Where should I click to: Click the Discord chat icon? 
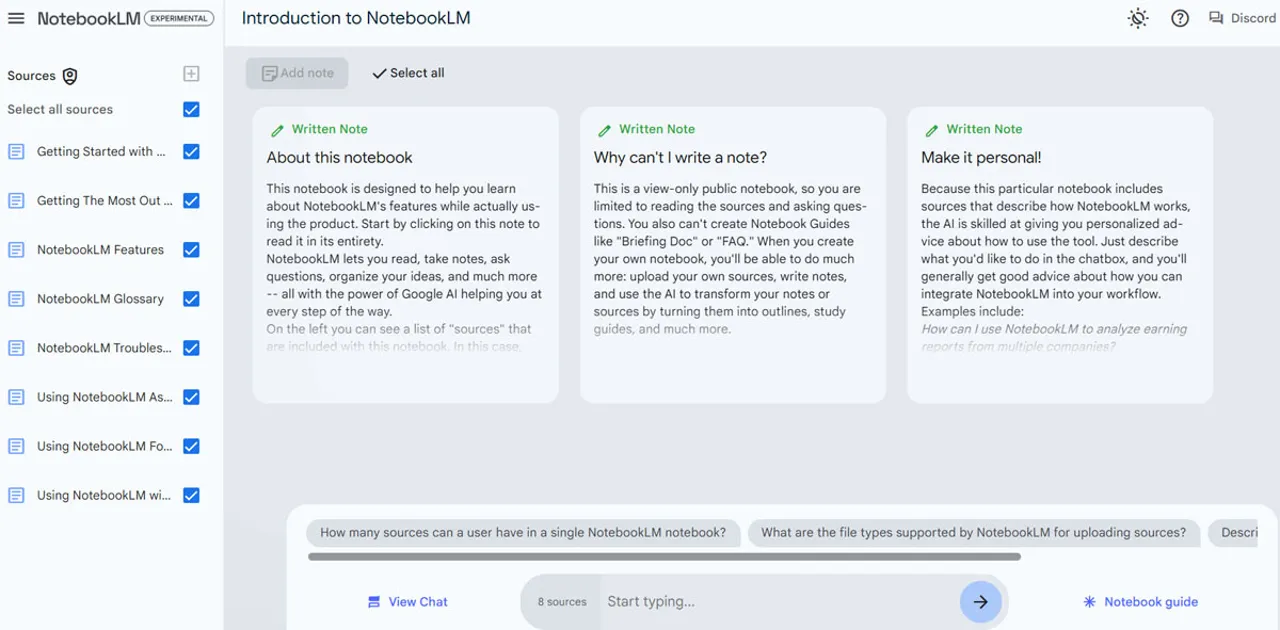point(1215,17)
